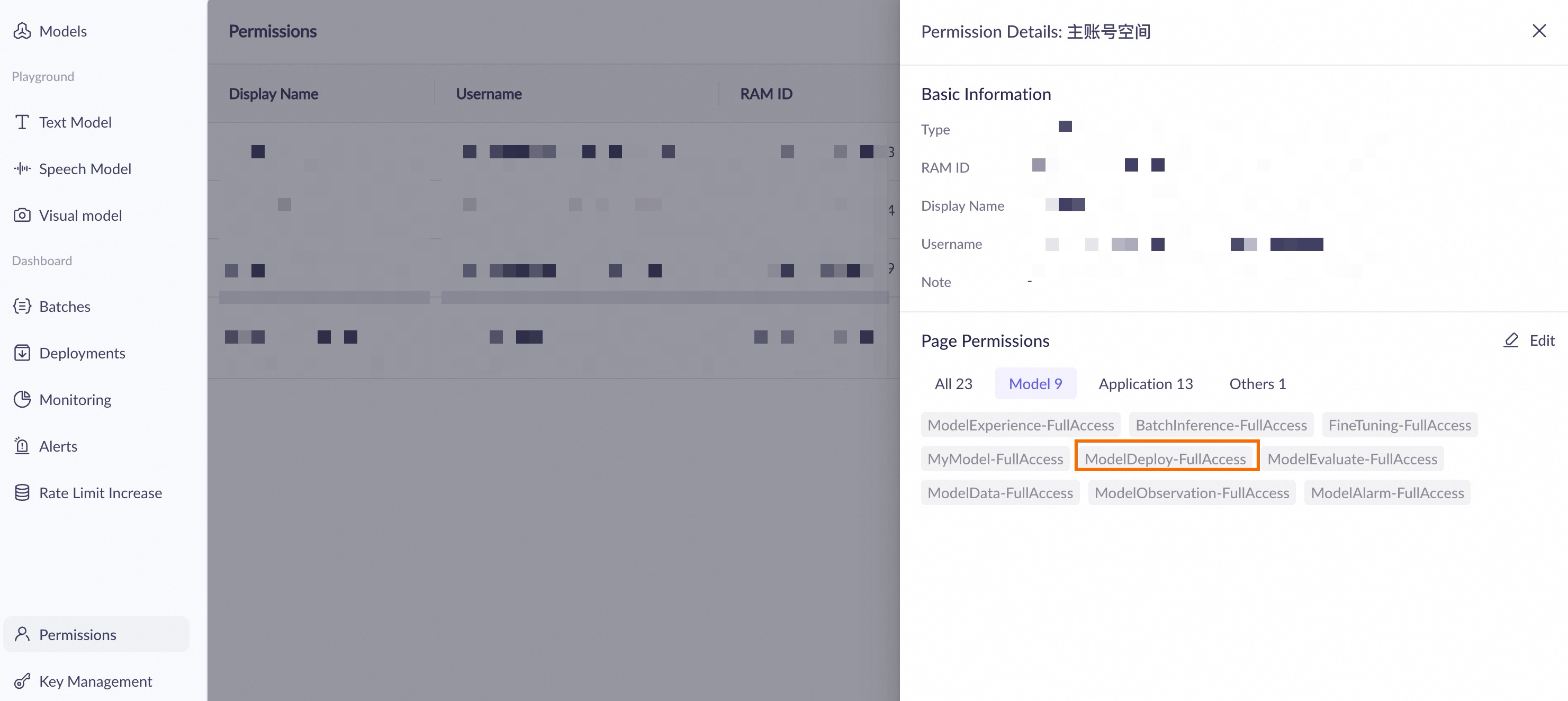Select the ModelObservation-FullAccess tag
Image resolution: width=1568 pixels, height=701 pixels.
[1191, 493]
